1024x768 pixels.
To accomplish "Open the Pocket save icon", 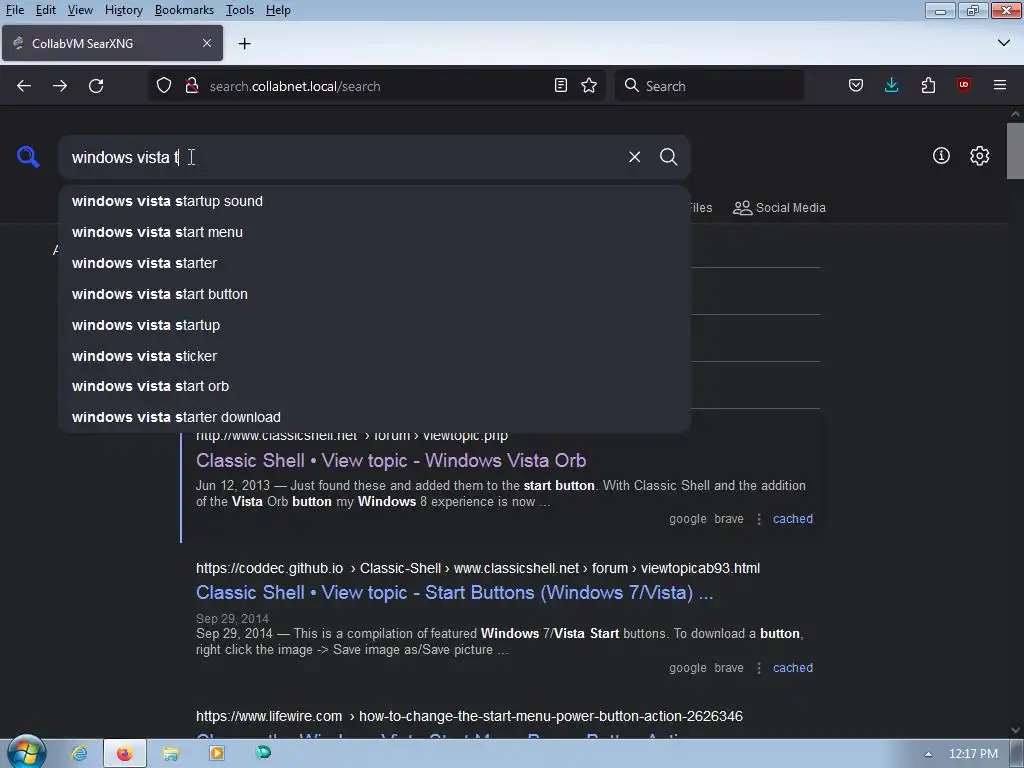I will click(856, 86).
